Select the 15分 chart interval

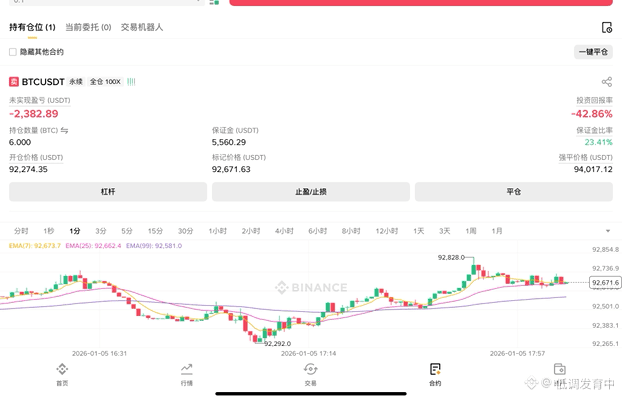click(x=156, y=231)
